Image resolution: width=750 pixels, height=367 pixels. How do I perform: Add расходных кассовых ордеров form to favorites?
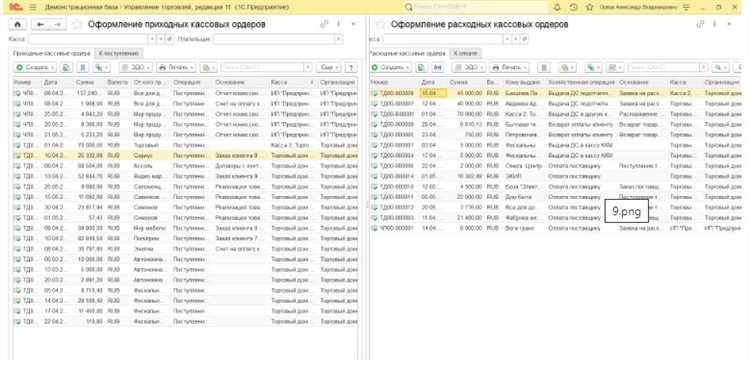[380, 24]
